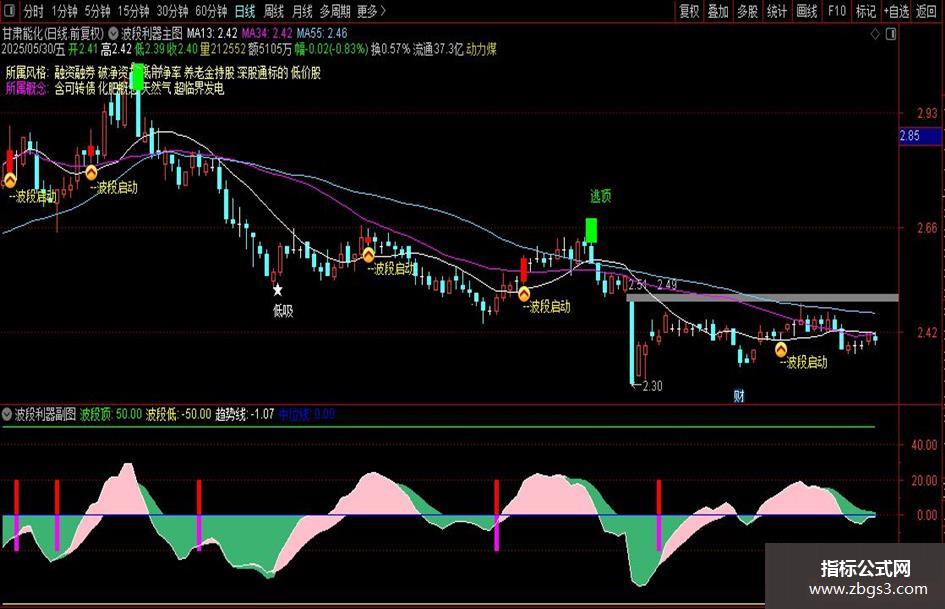945x609 pixels.
Task: Open the 波段利器副图 indicator dropdown circle
Action: [7, 414]
